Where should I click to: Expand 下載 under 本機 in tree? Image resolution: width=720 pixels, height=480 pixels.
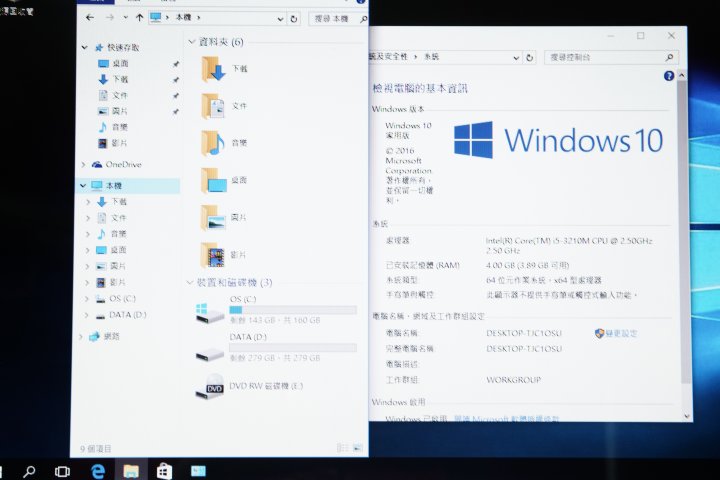88,202
